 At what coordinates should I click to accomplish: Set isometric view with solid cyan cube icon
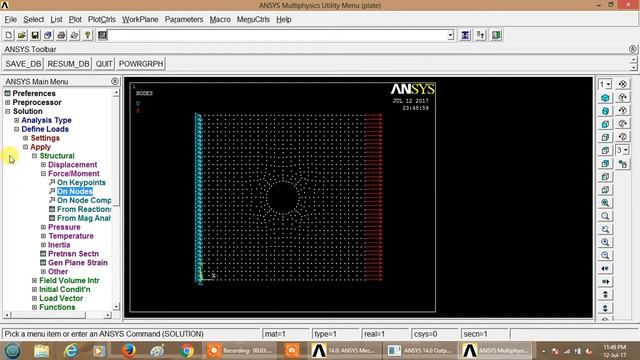tap(605, 98)
